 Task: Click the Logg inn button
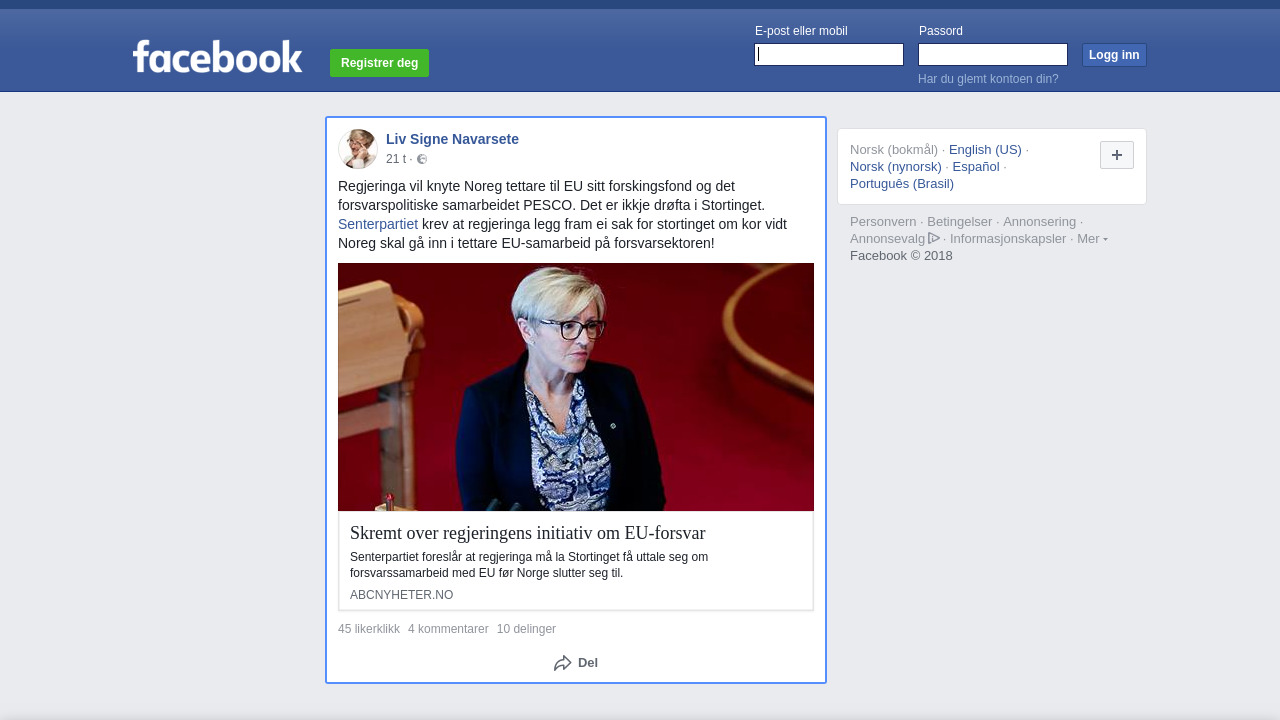1114,55
